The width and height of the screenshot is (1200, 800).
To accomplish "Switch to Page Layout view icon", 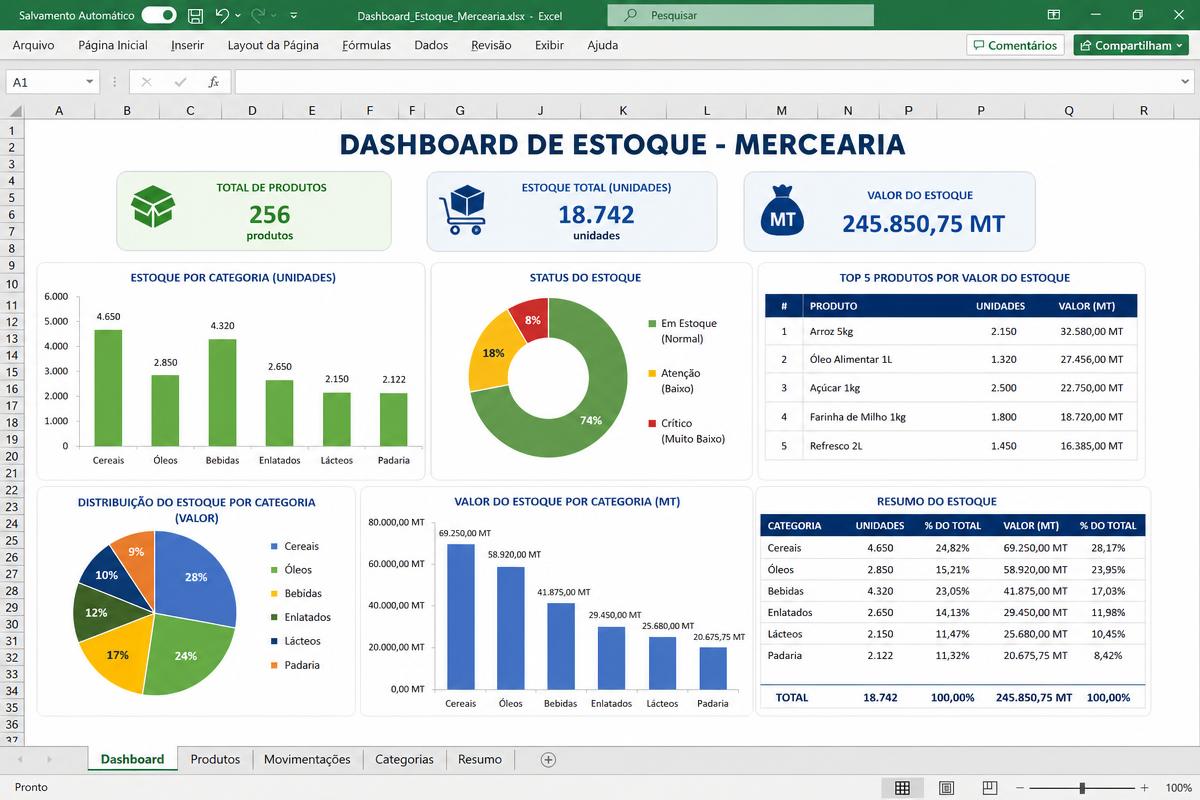I will [946, 788].
